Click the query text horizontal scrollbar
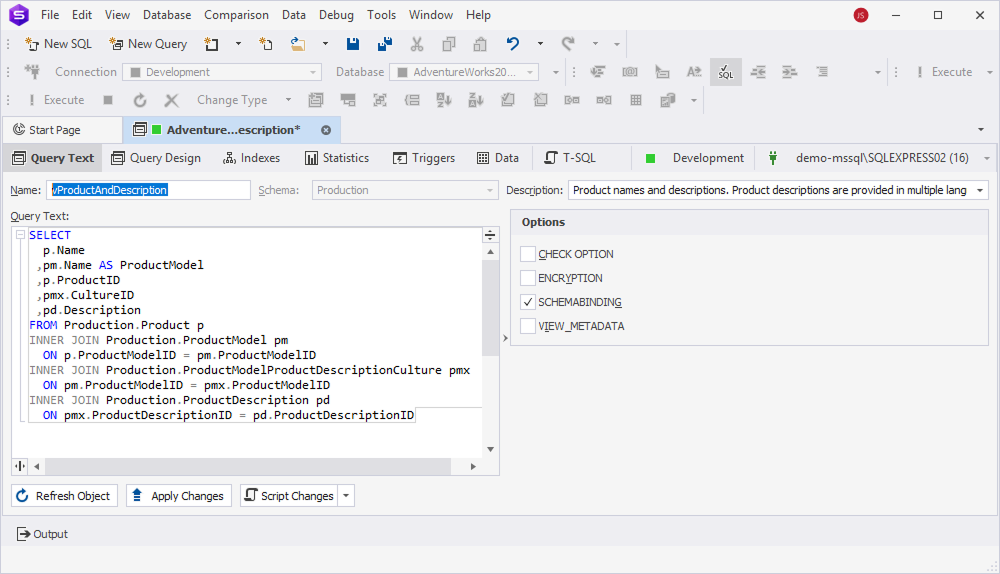Image resolution: width=1000 pixels, height=574 pixels. pos(248,466)
